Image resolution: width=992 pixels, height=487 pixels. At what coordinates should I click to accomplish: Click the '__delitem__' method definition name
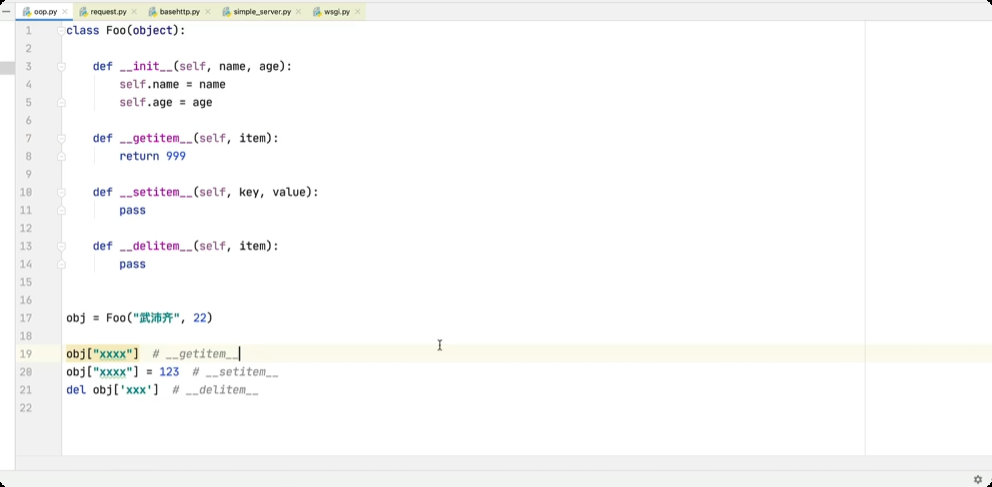pos(156,246)
